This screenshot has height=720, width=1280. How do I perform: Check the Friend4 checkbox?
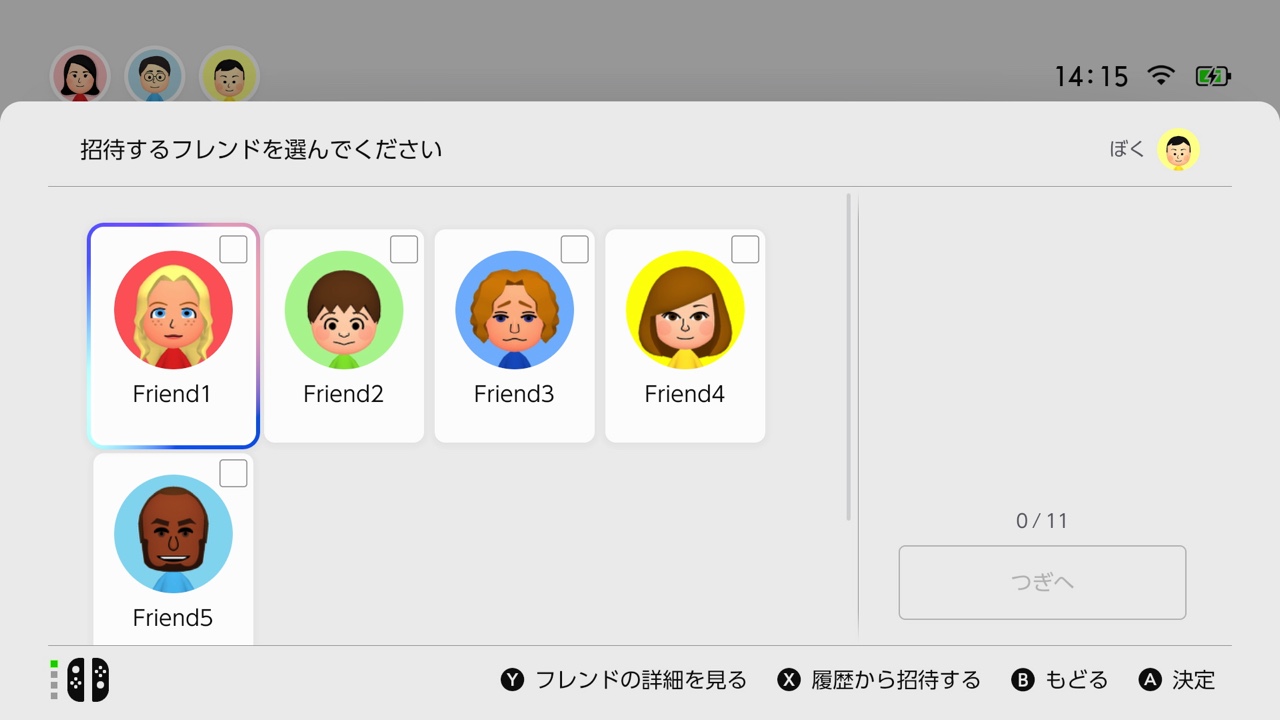pos(745,250)
